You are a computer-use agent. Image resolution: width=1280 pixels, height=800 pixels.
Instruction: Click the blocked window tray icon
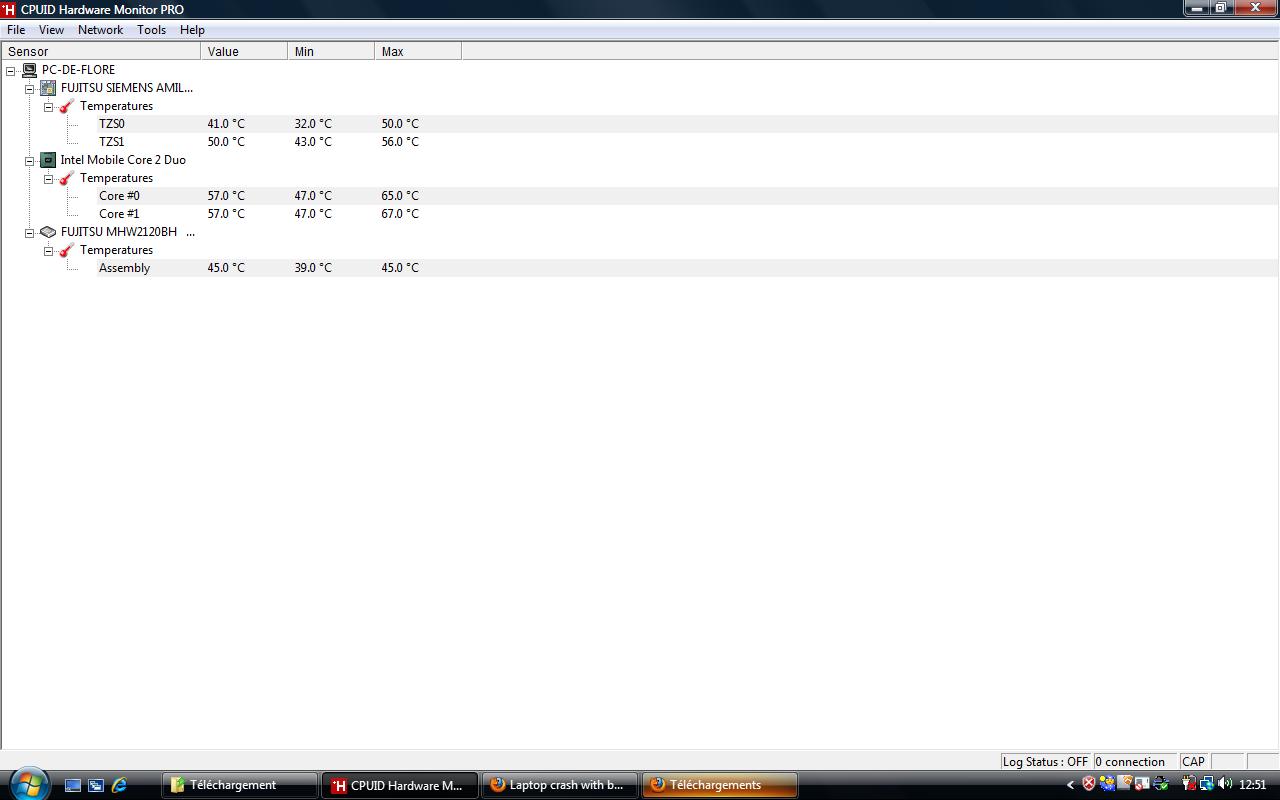pos(1142,784)
